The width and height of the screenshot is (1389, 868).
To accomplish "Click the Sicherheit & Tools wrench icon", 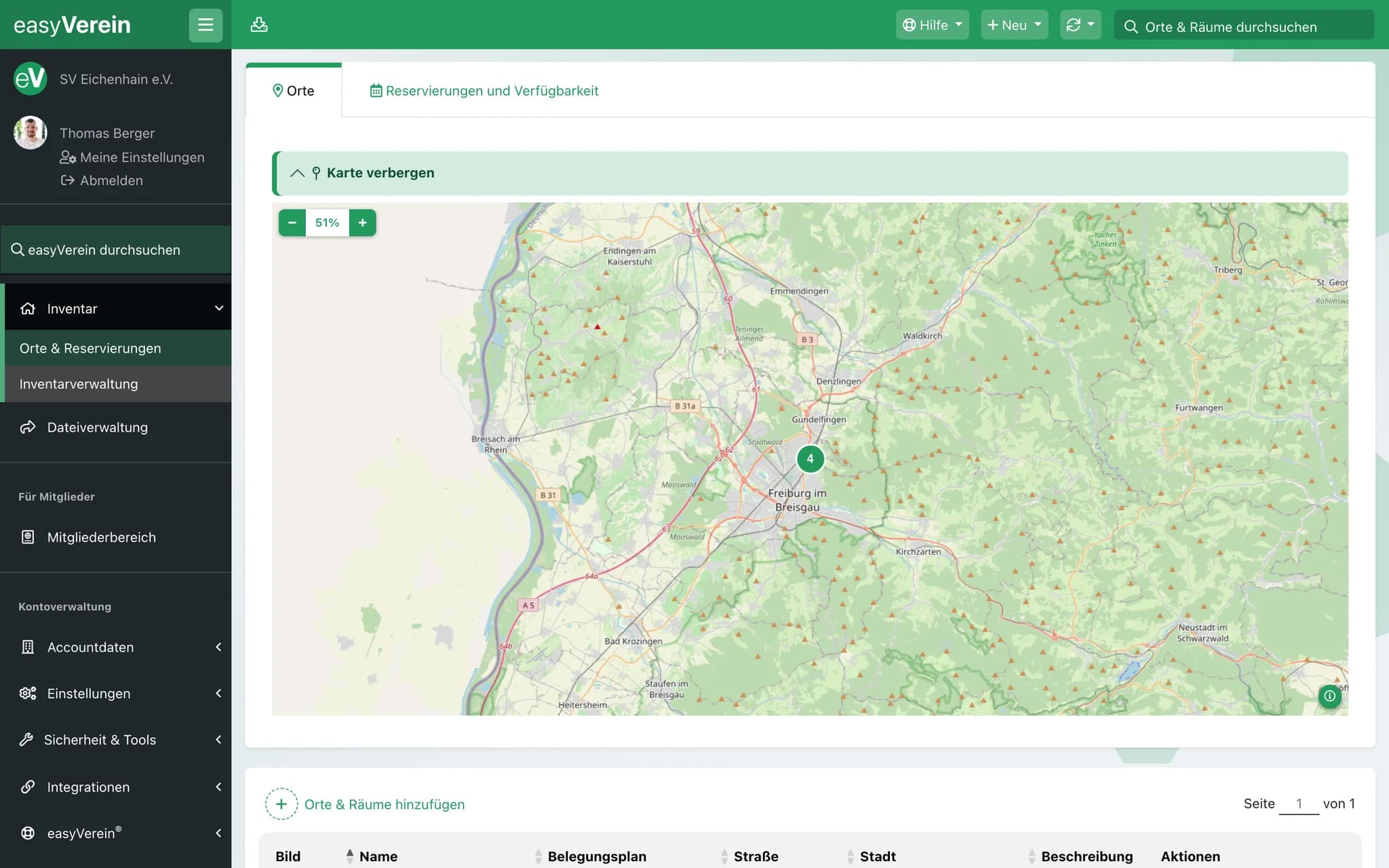I will [26, 740].
